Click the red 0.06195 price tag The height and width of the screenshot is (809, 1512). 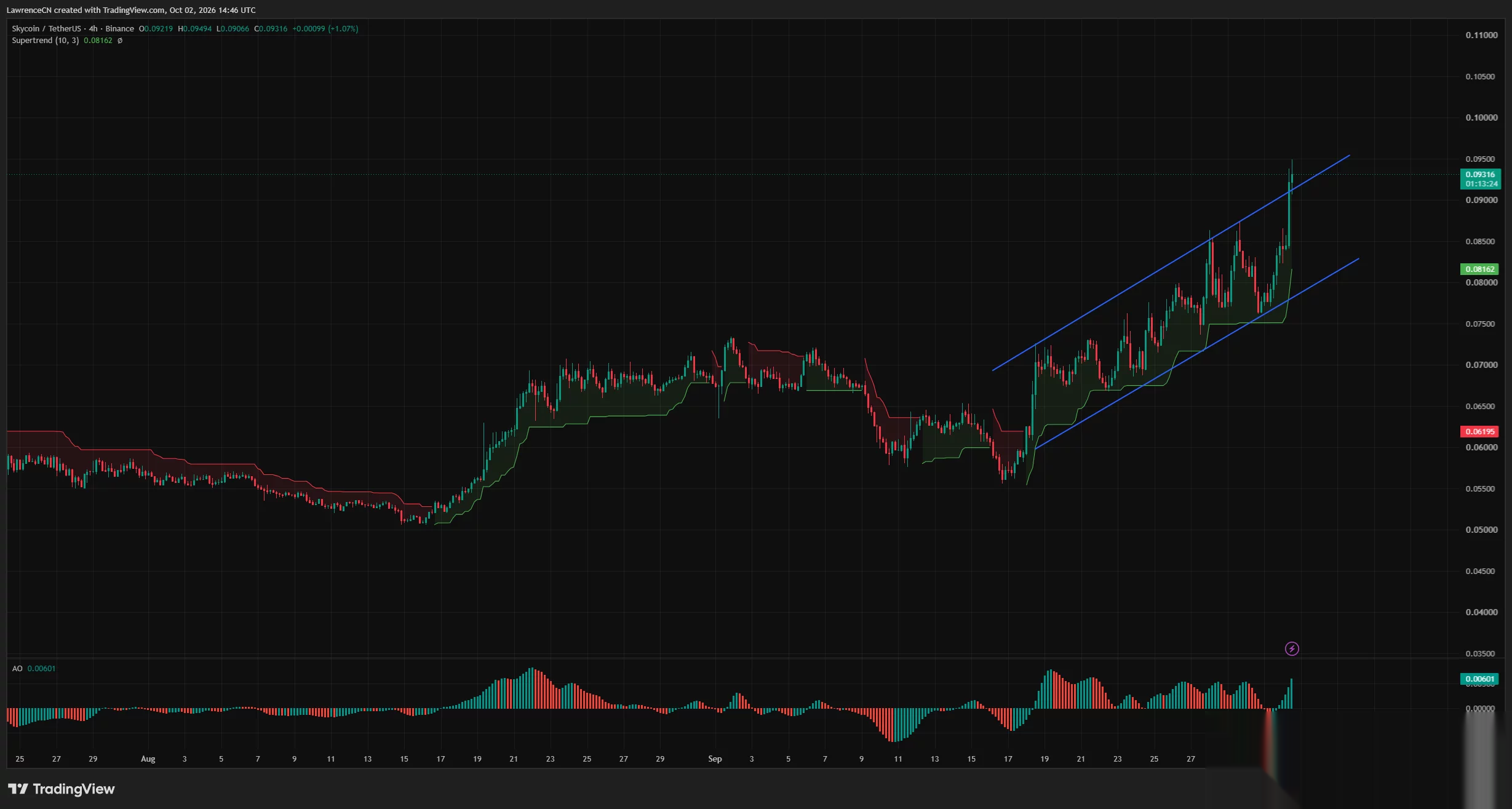(1479, 431)
